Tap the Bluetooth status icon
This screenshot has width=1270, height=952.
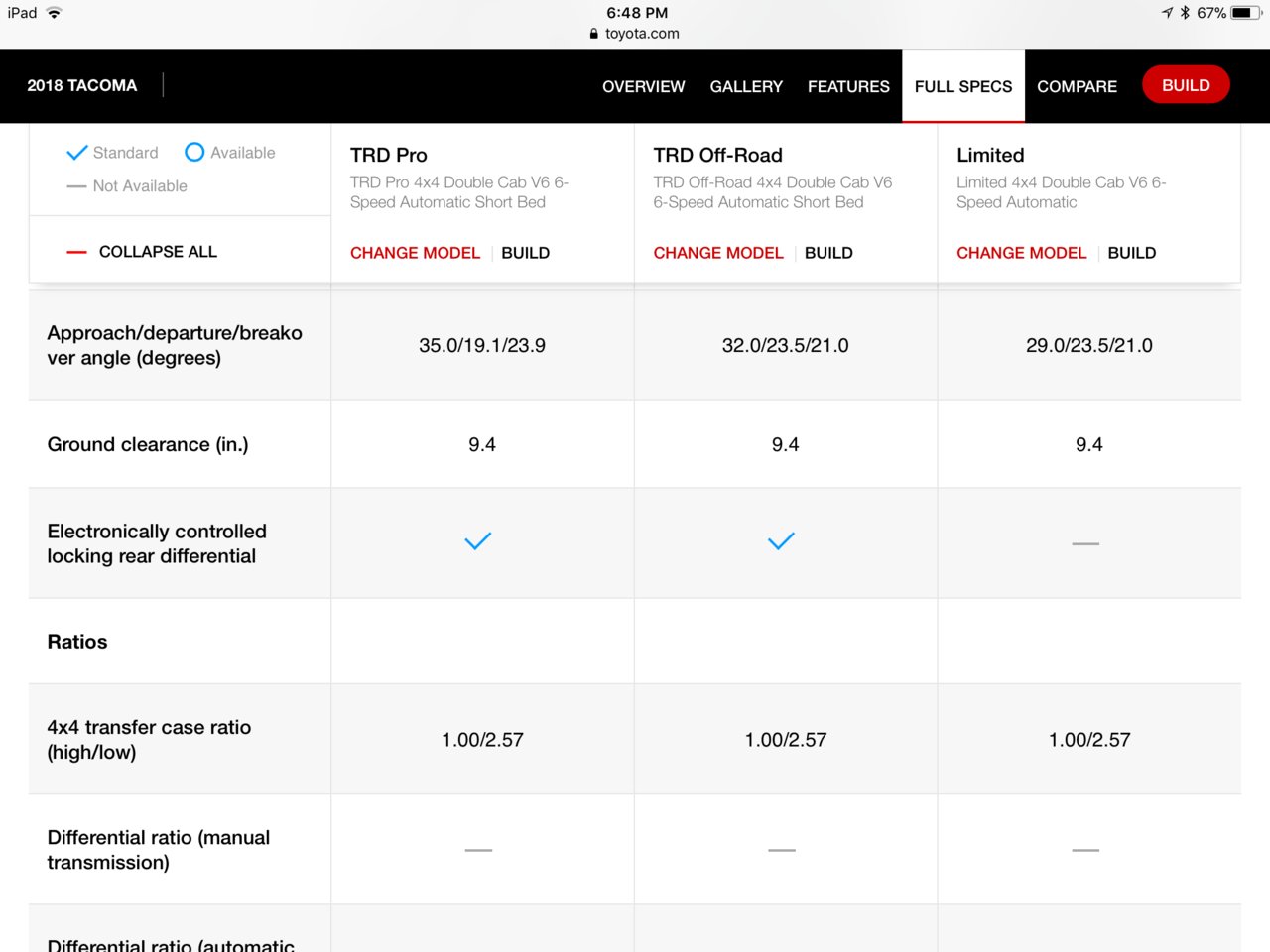(1185, 13)
